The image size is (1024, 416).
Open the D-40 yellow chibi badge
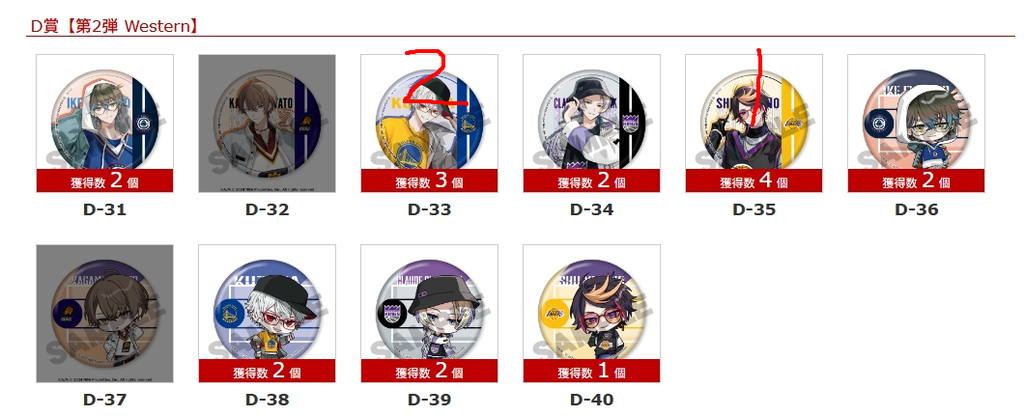(x=592, y=313)
